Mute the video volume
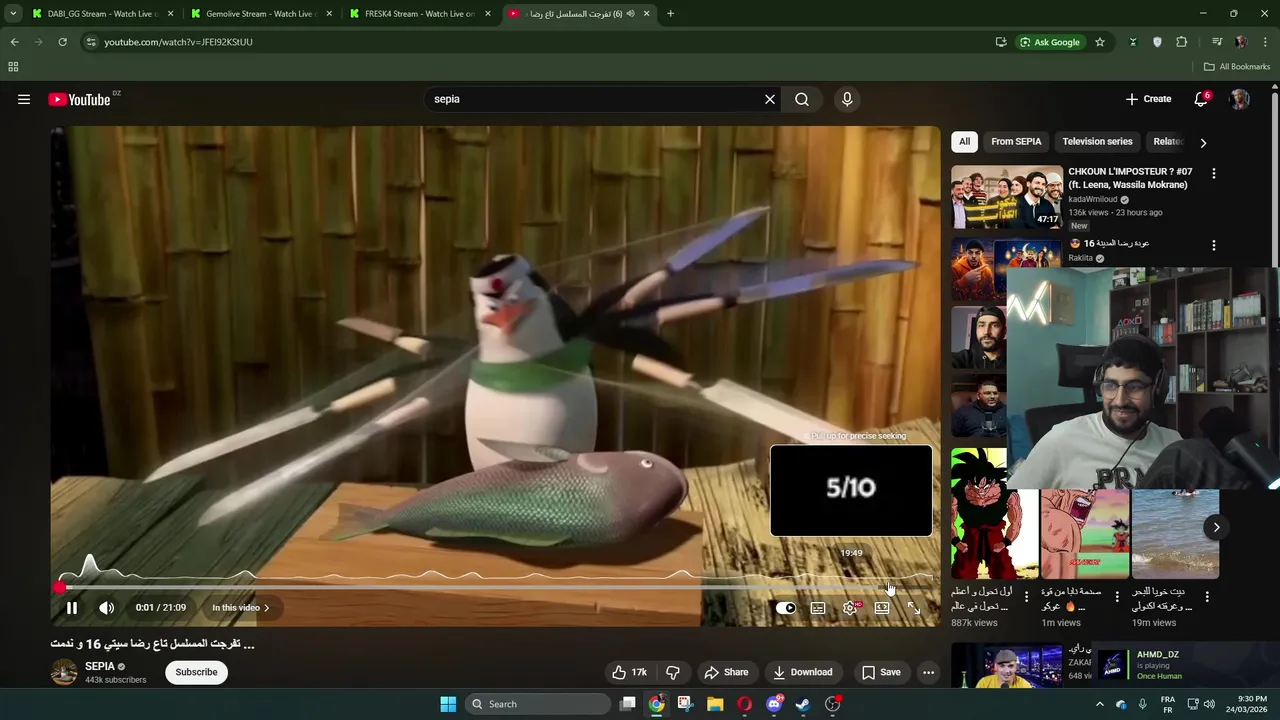This screenshot has height=720, width=1280. click(x=106, y=608)
